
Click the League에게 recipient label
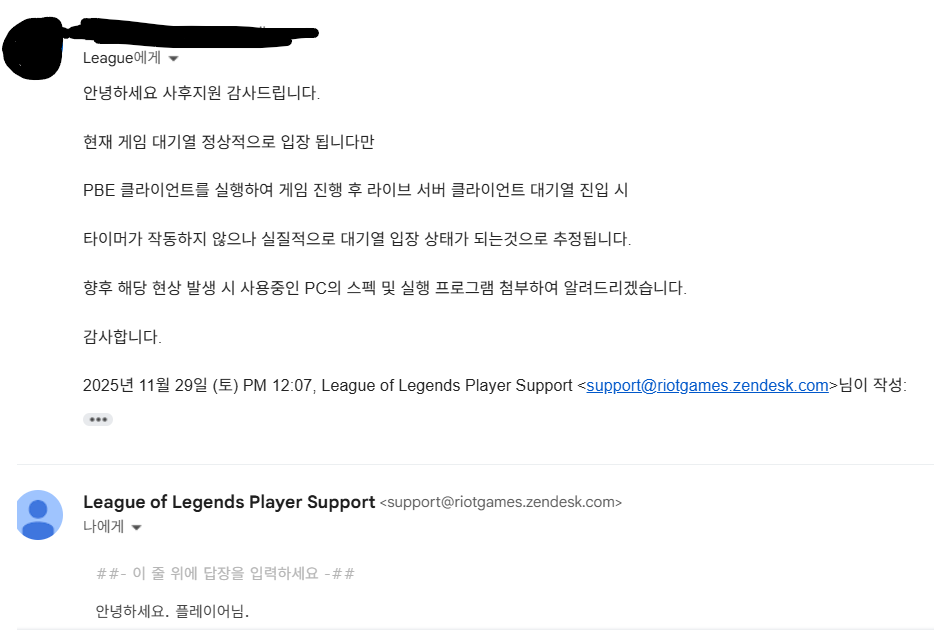pos(122,58)
